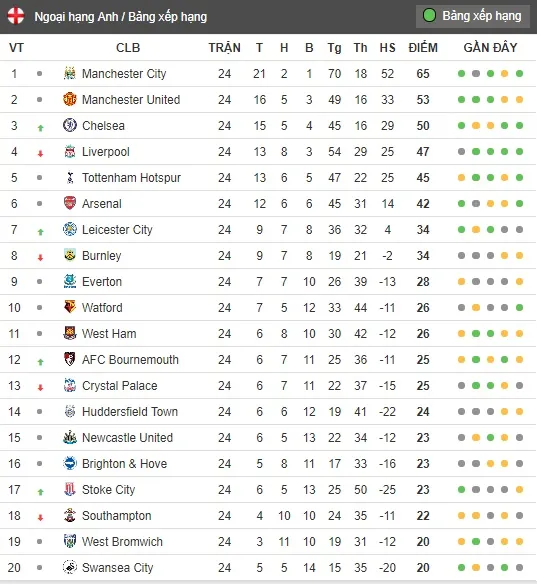
Task: Open the AFC Bournemouth team link
Action: [130, 360]
